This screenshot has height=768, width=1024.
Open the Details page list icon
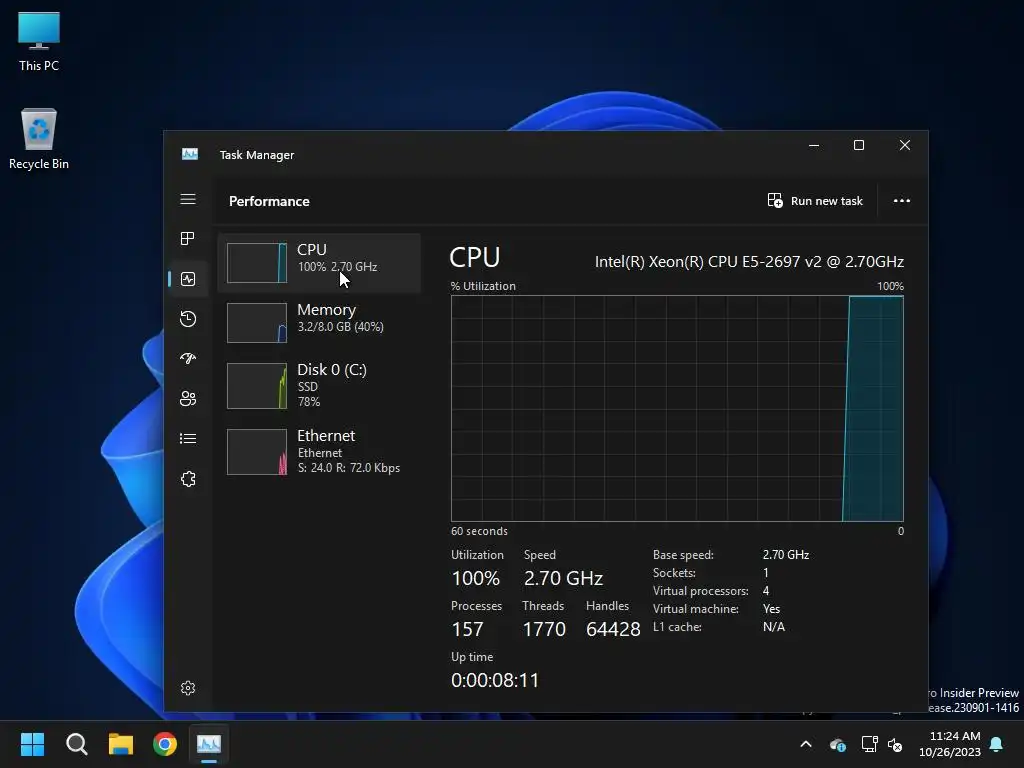coord(188,438)
